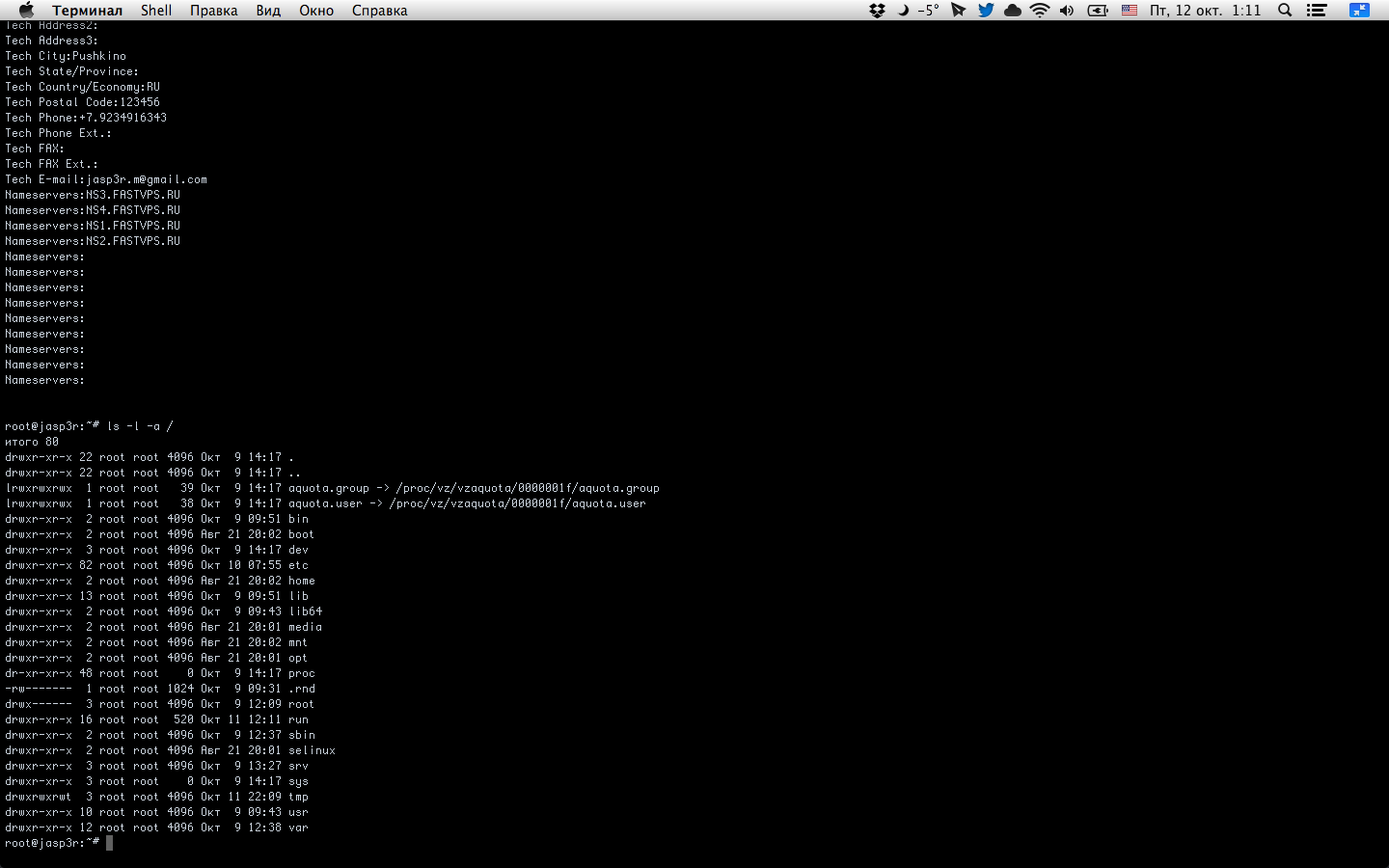Open Spotlight search magnifier
The width and height of the screenshot is (1389, 868).
[x=1285, y=11]
